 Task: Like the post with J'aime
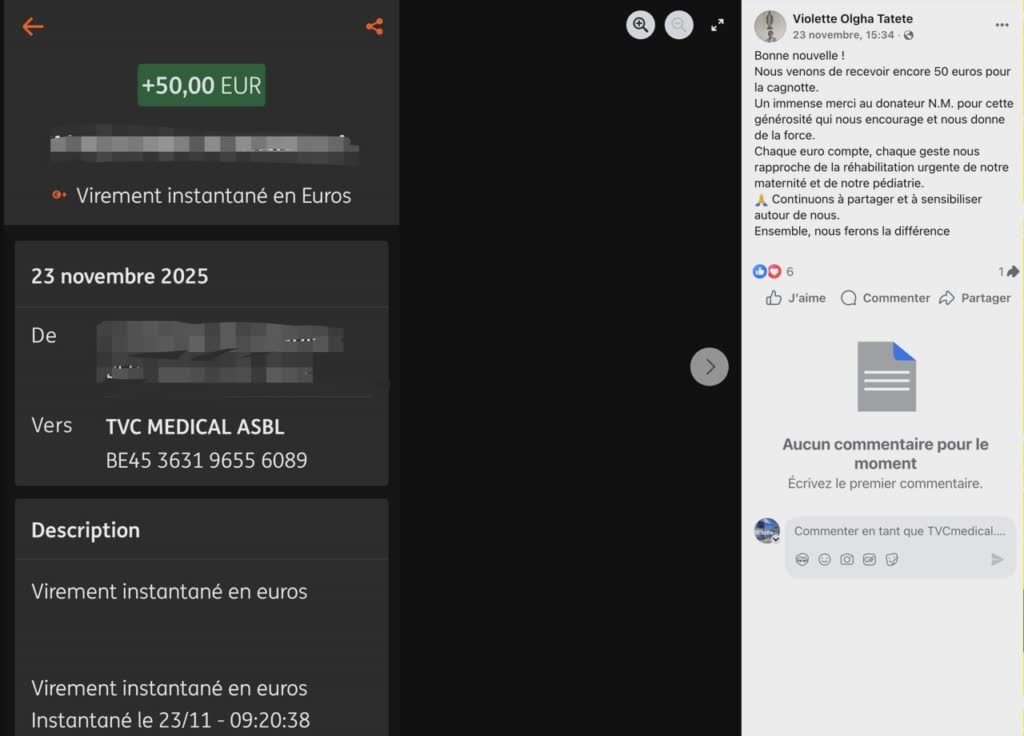point(795,298)
